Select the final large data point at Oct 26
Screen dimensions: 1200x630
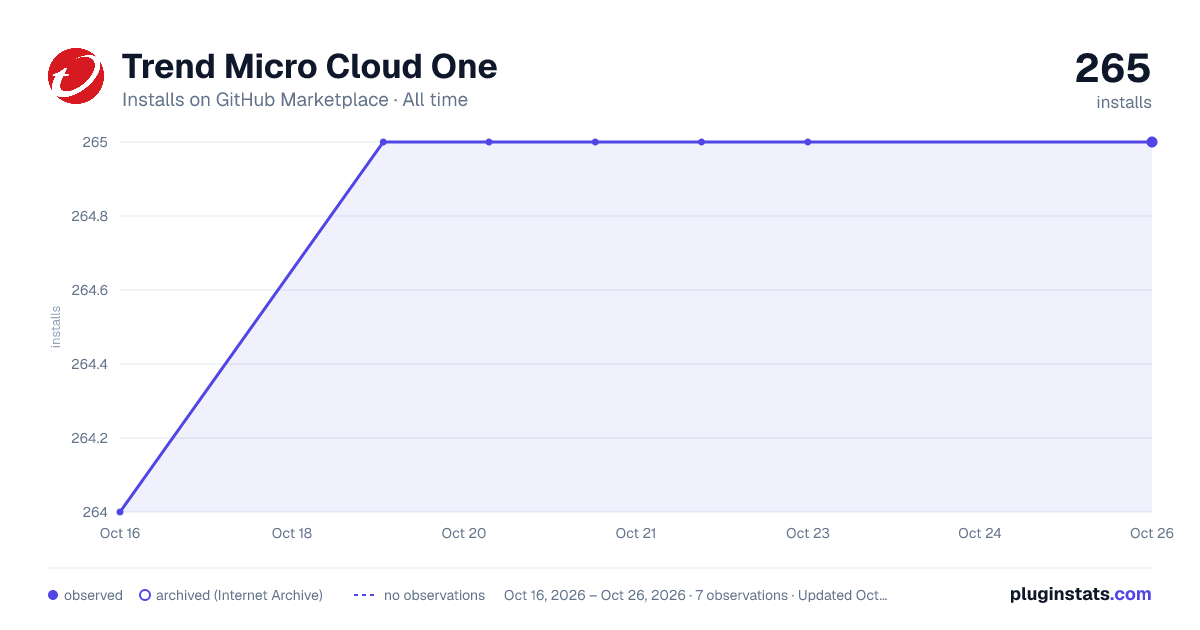pyautogui.click(x=1152, y=142)
